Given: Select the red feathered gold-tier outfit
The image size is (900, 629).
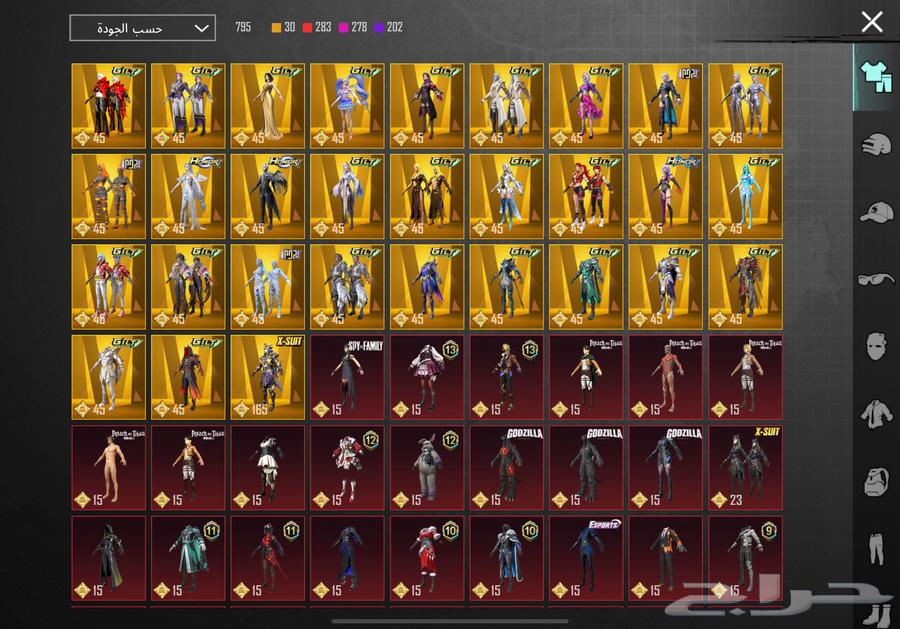Looking at the screenshot, I should (x=108, y=106).
